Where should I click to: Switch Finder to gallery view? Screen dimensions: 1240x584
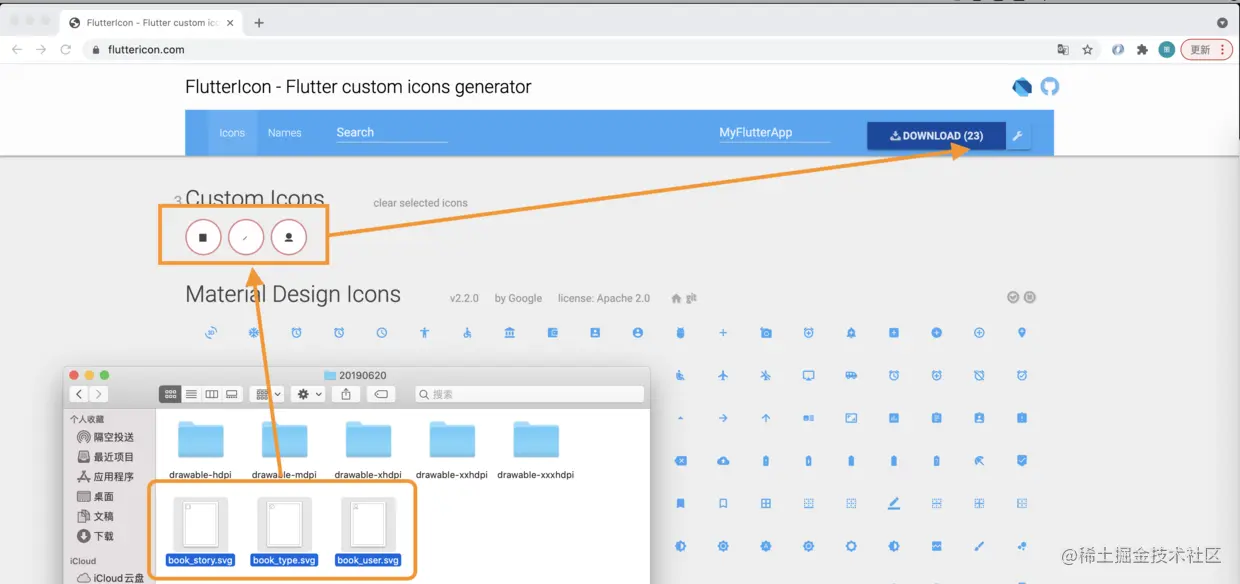coord(232,395)
